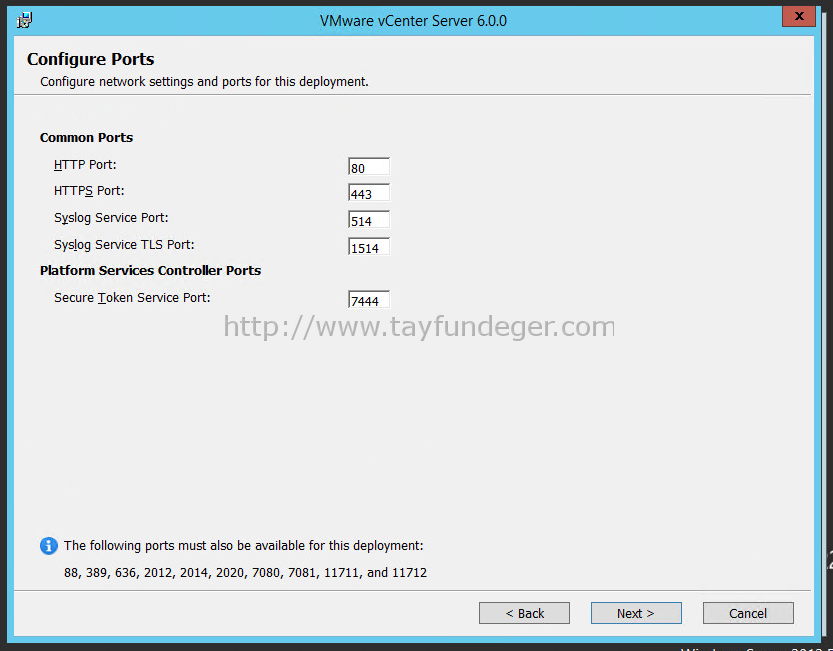Image resolution: width=833 pixels, height=651 pixels.
Task: Click the Secure Token Service Port label
Action: click(x=132, y=298)
